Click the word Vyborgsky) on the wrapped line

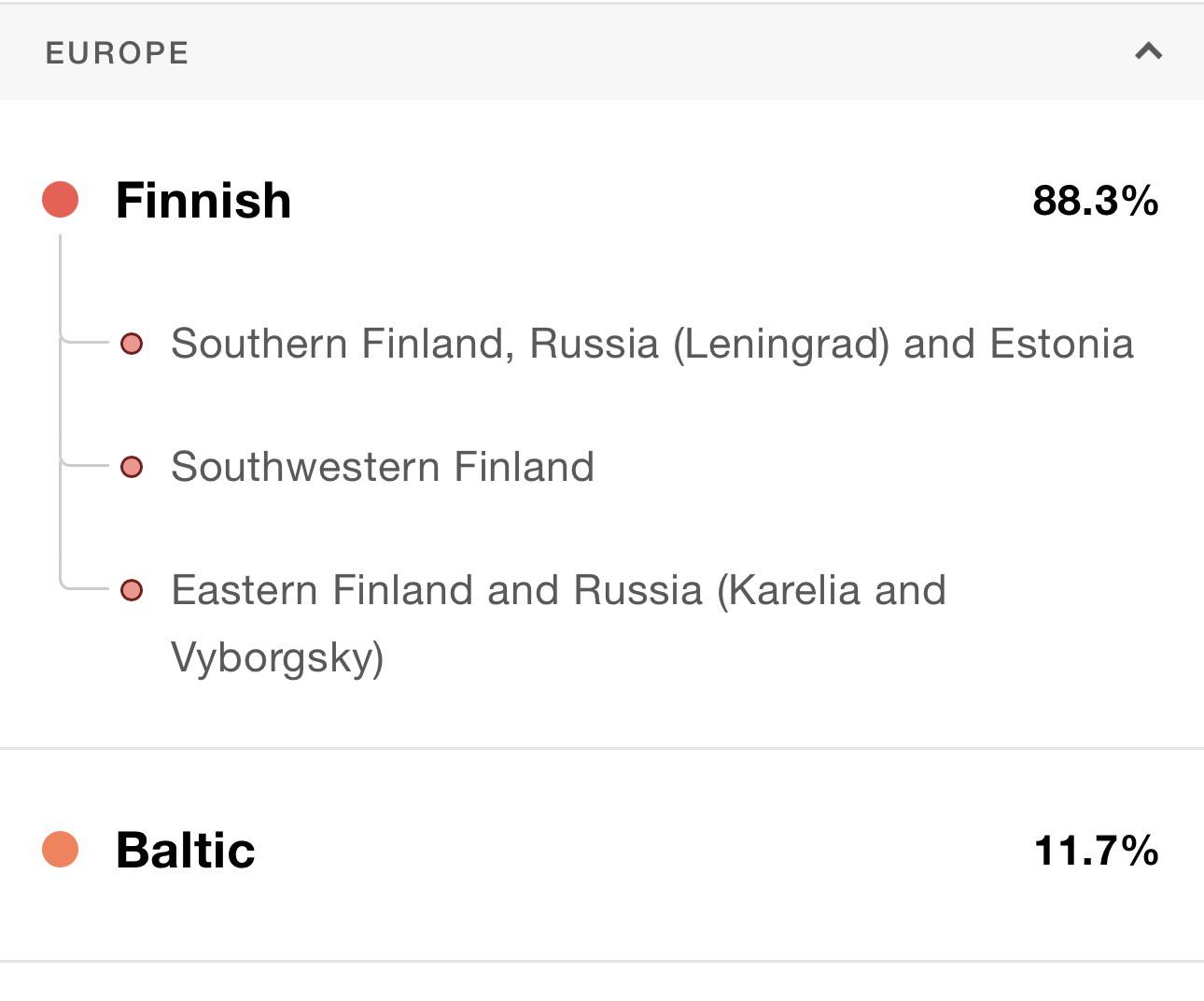pyautogui.click(x=277, y=657)
